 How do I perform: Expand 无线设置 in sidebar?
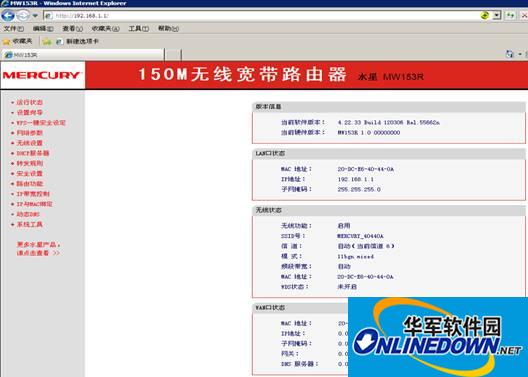pos(30,143)
